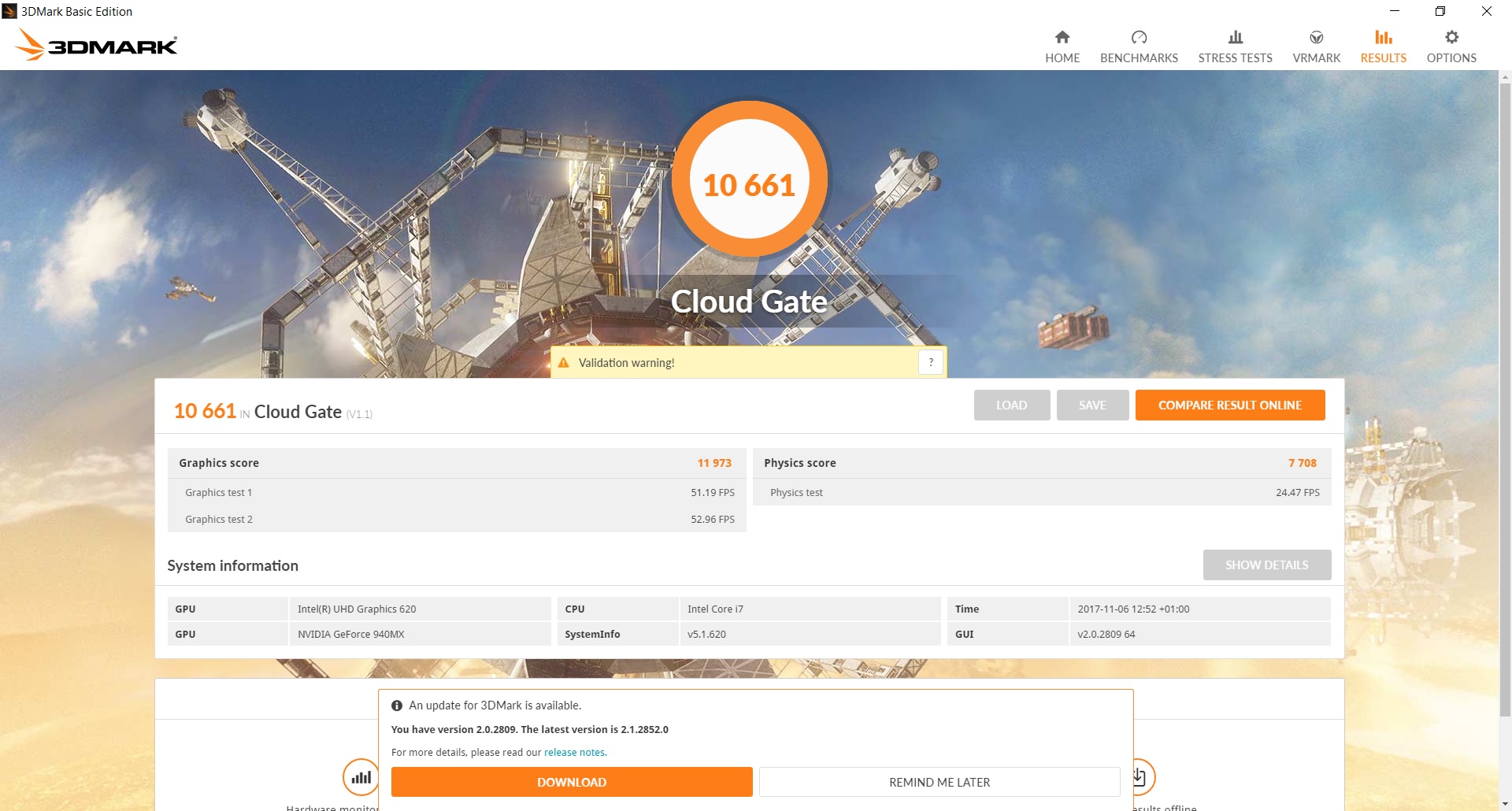Click the Graphics test 2 label
Viewport: 1512px width, 811px height.
pyautogui.click(x=219, y=520)
